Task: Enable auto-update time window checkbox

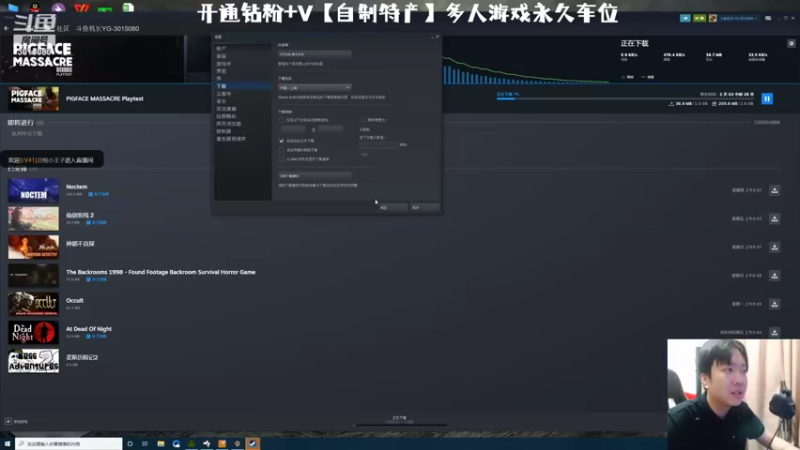Action: click(x=281, y=120)
